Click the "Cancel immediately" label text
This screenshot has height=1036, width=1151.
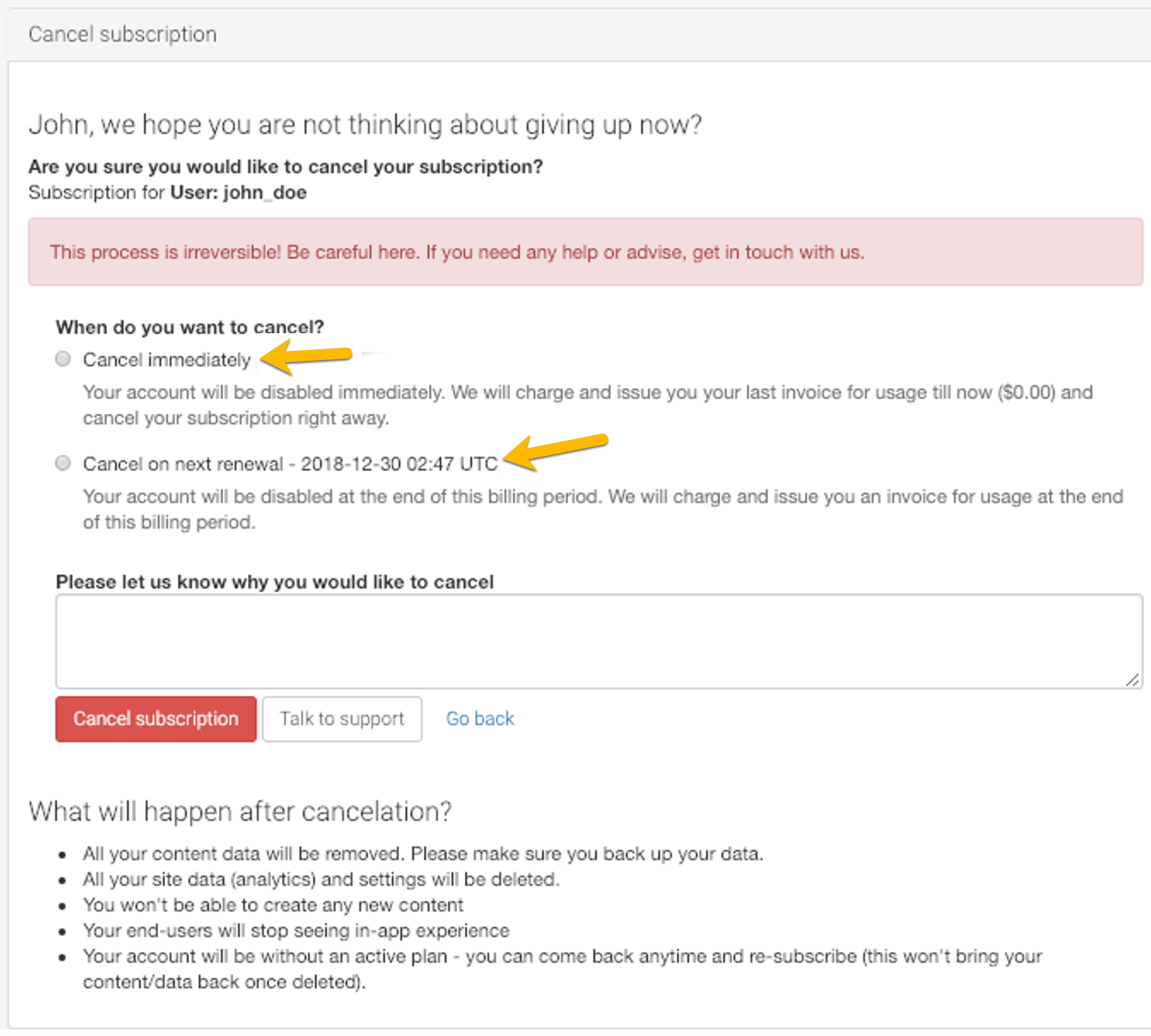click(x=167, y=360)
